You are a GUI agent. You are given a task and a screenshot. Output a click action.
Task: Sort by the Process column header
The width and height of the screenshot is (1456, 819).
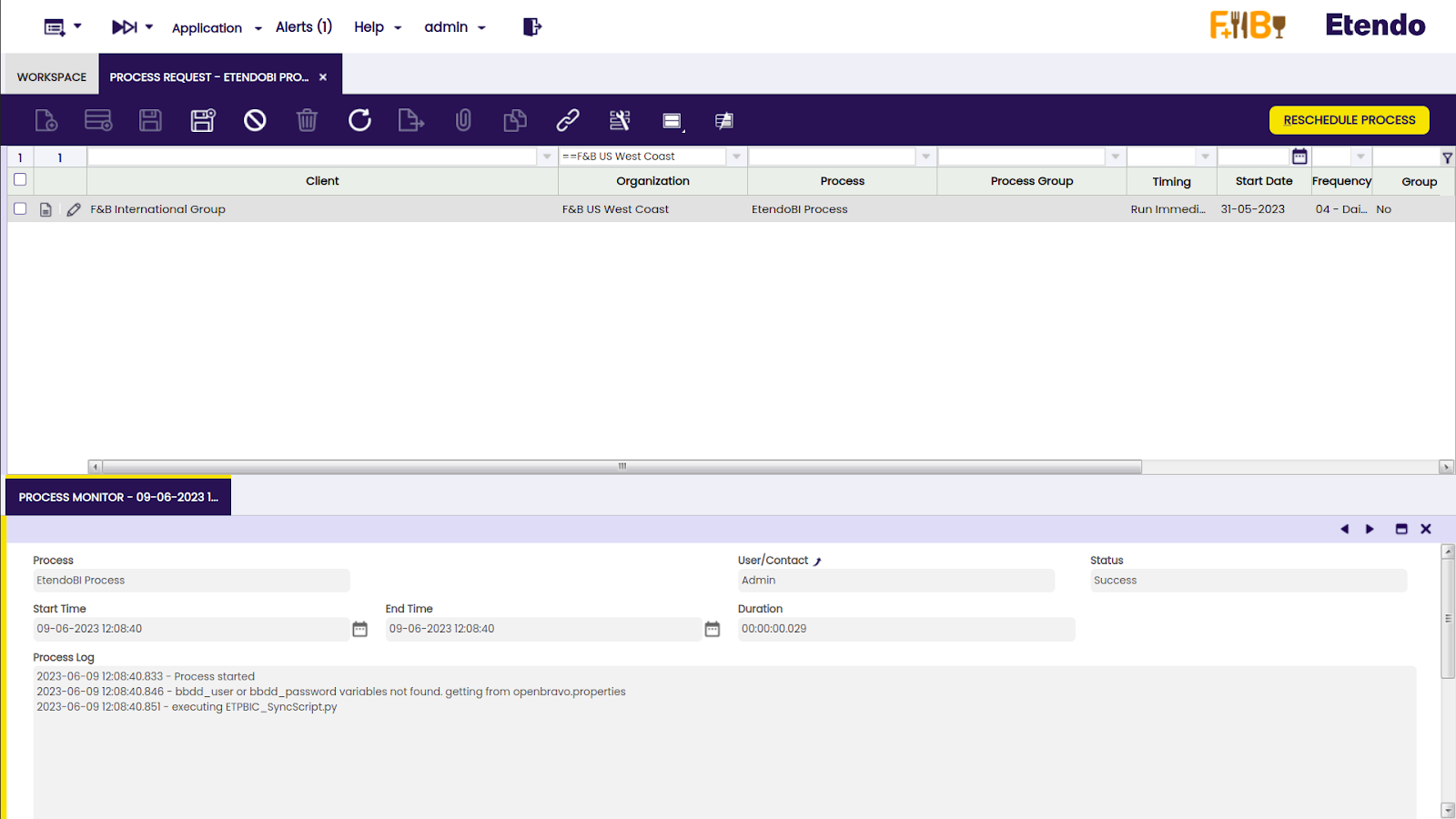point(842,181)
